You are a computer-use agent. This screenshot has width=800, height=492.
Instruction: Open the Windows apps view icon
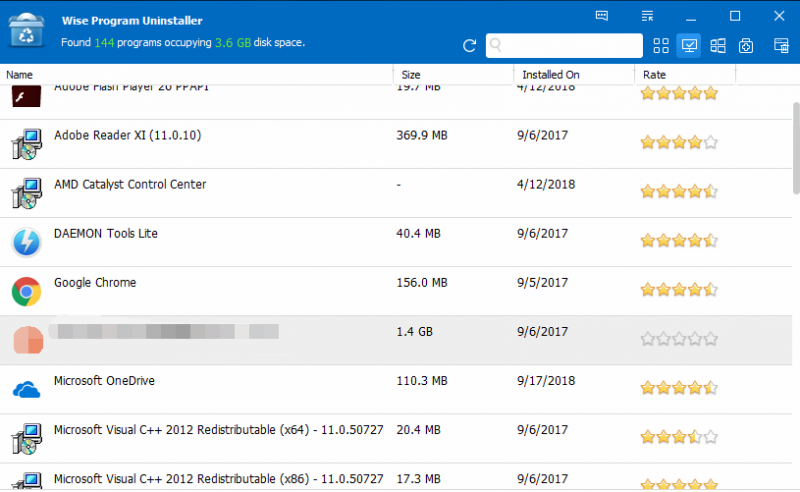(718, 46)
